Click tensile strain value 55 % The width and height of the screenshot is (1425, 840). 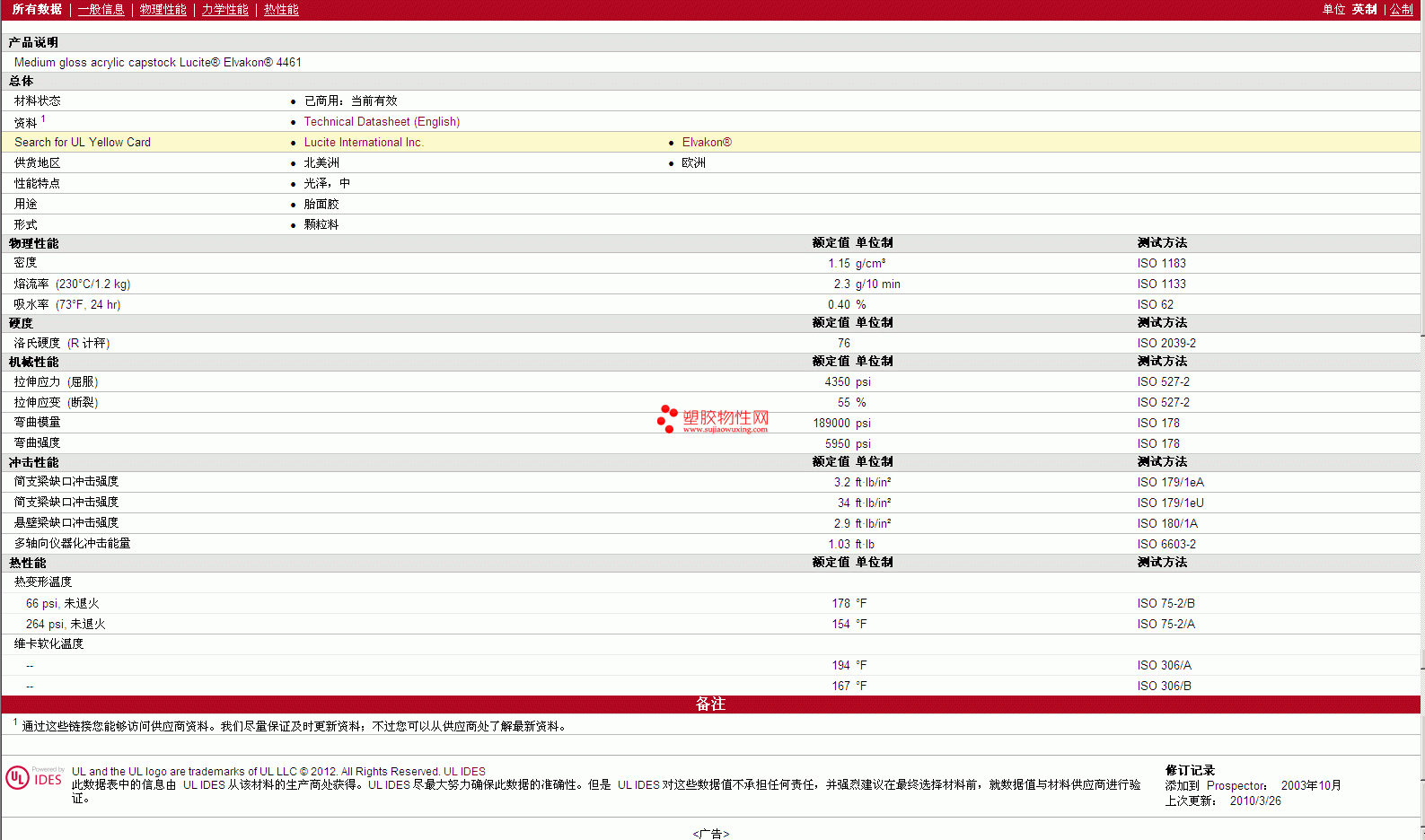tap(851, 403)
